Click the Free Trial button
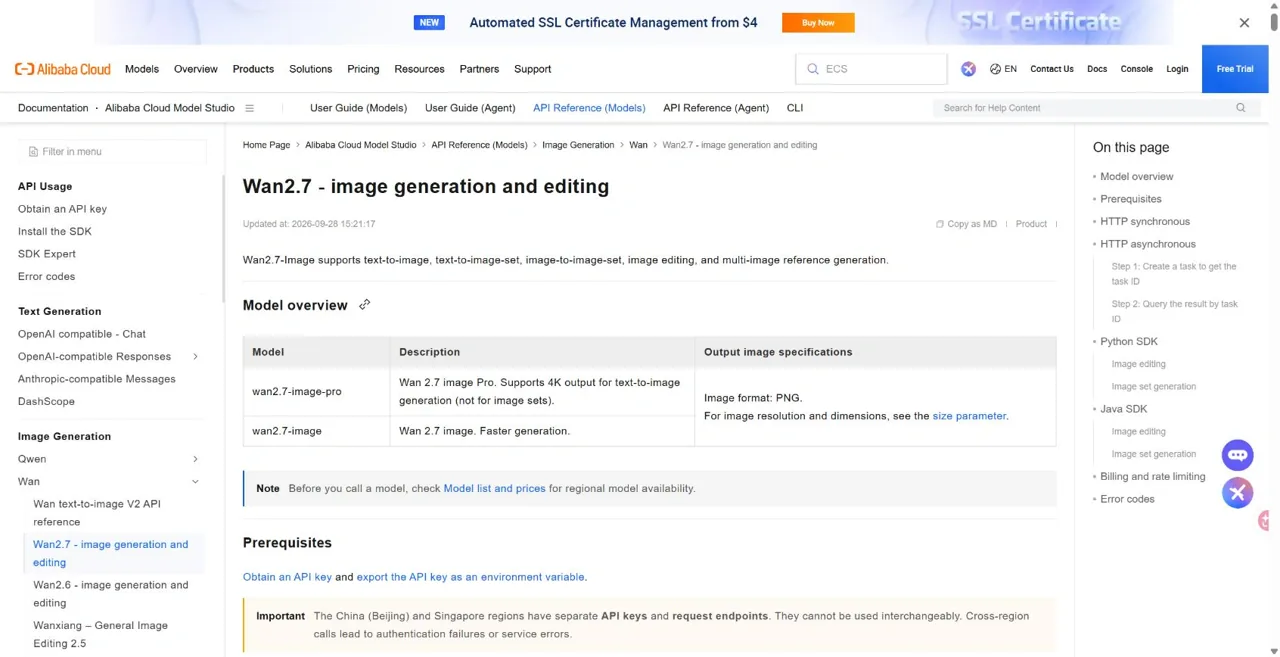 pos(1235,69)
